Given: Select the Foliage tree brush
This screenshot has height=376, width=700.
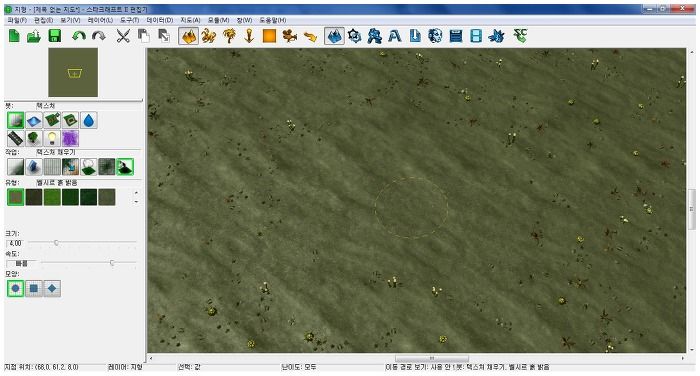Looking at the screenshot, I should pos(34,138).
